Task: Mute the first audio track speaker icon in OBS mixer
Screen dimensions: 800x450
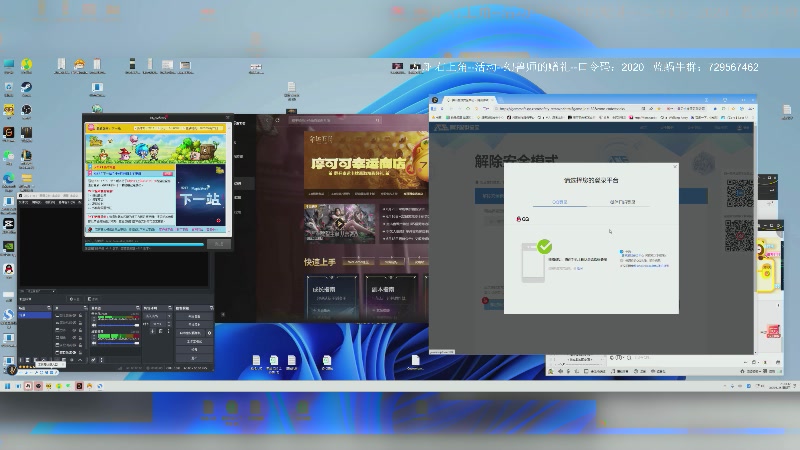Action: click(94, 326)
